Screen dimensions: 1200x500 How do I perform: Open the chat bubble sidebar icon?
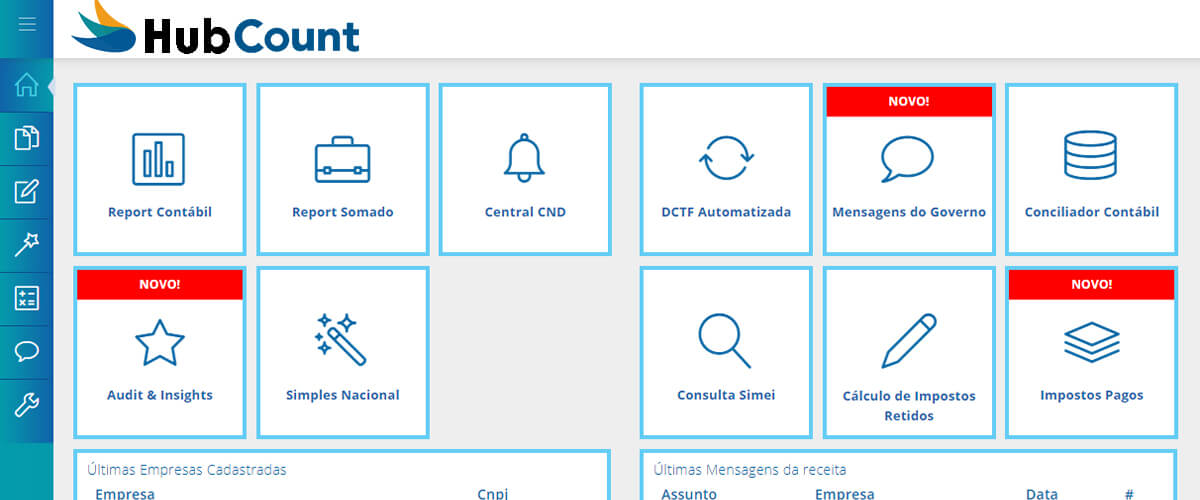point(27,351)
